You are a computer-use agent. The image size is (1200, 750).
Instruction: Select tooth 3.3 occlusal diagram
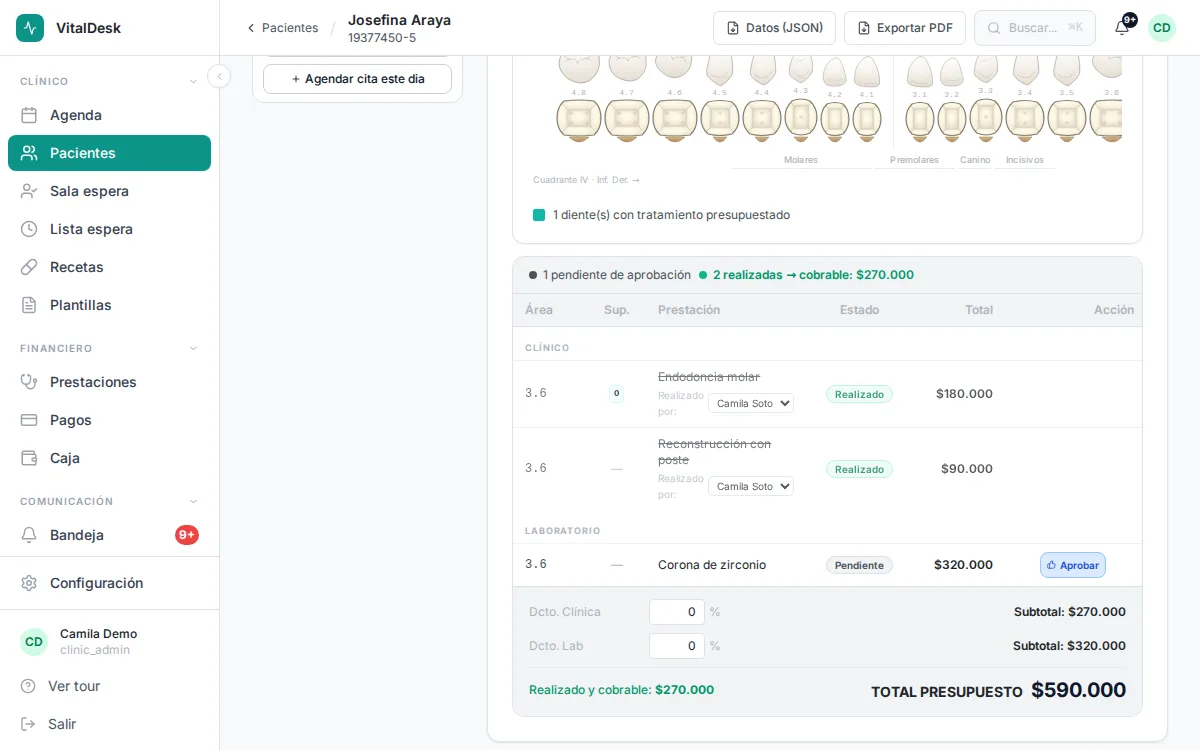click(986, 118)
